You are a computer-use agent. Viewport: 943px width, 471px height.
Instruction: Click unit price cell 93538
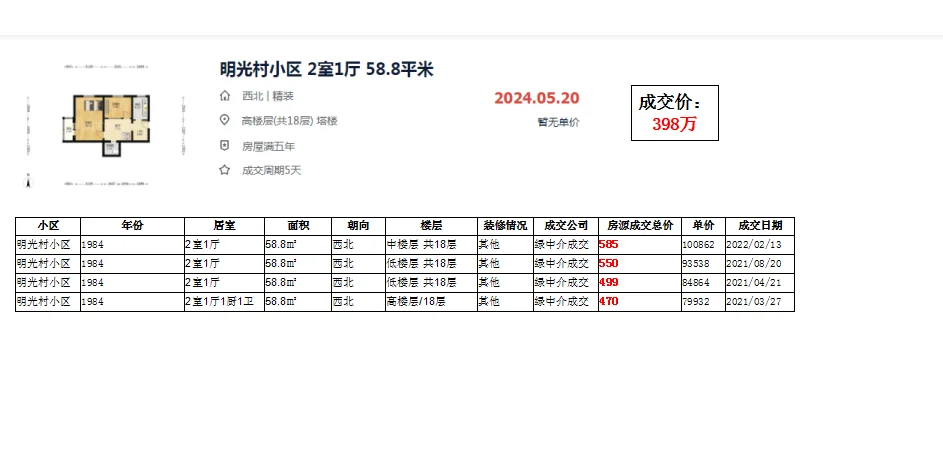tap(703, 263)
